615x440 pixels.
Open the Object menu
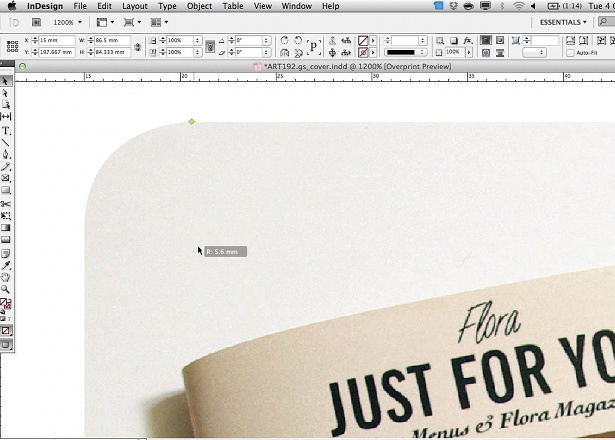click(x=199, y=6)
